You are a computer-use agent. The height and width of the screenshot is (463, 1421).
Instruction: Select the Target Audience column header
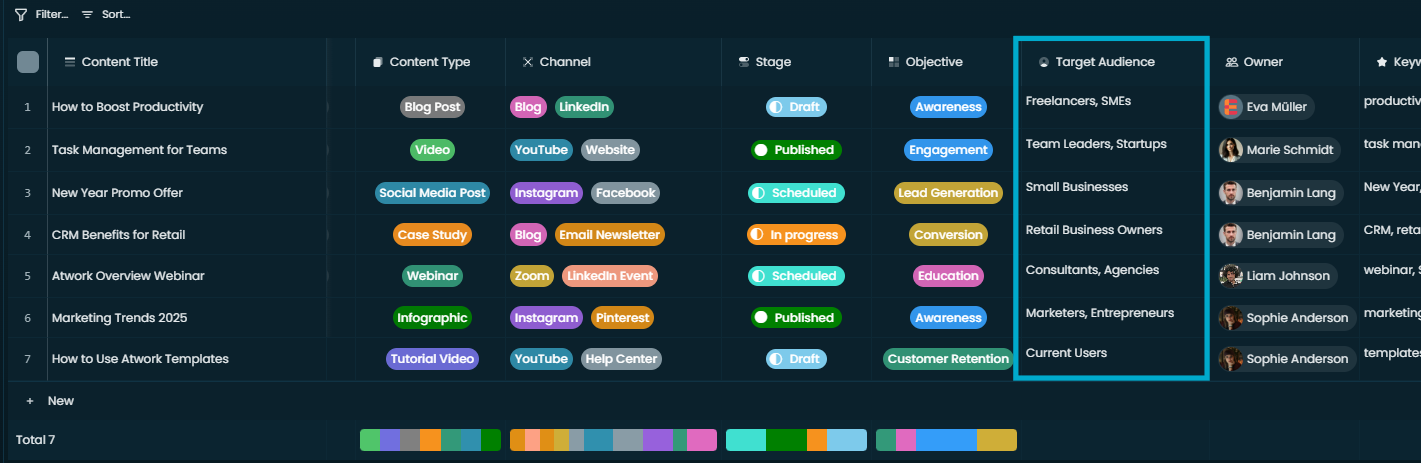point(1111,62)
